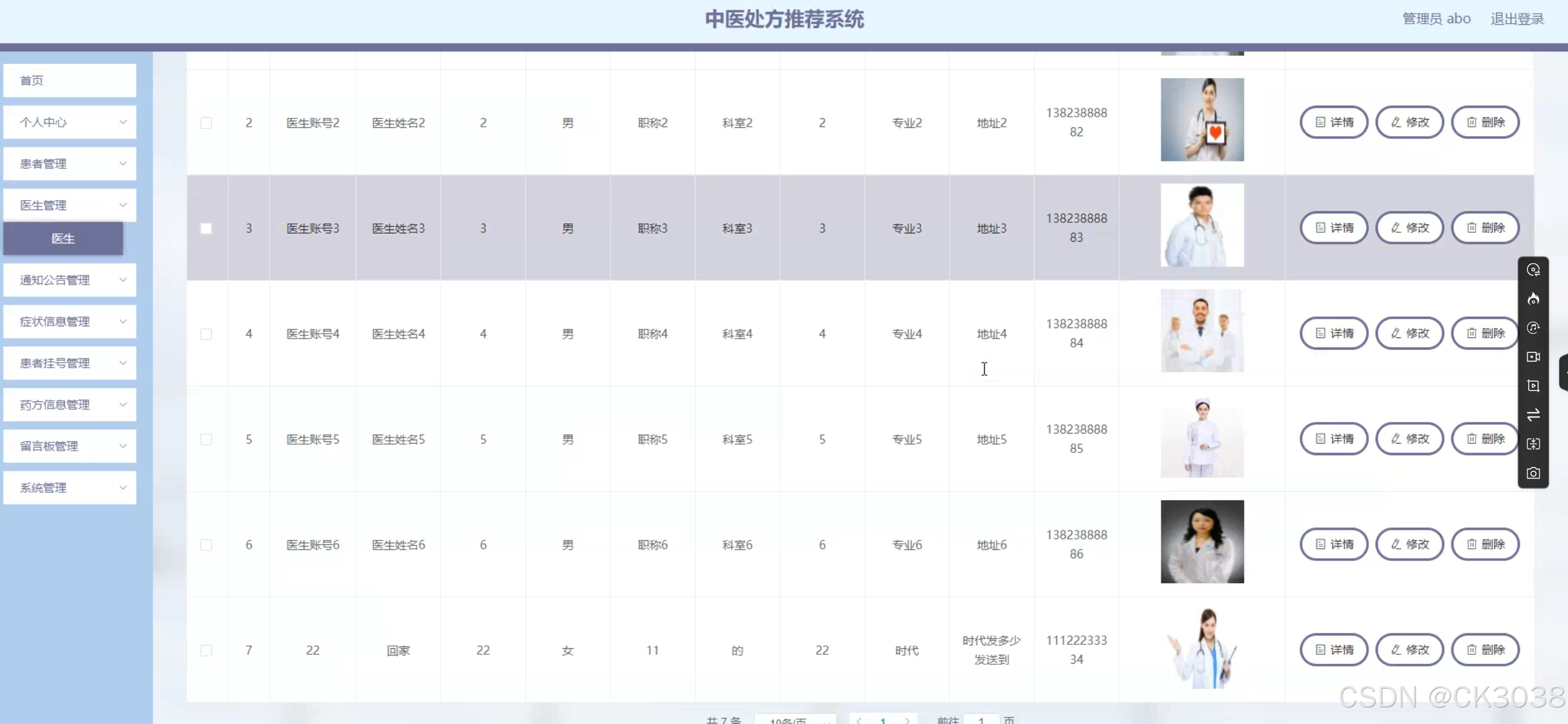This screenshot has width=1568, height=724.
Task: Open the 系统管理 sidebar dropdown
Action: pyautogui.click(x=70, y=488)
